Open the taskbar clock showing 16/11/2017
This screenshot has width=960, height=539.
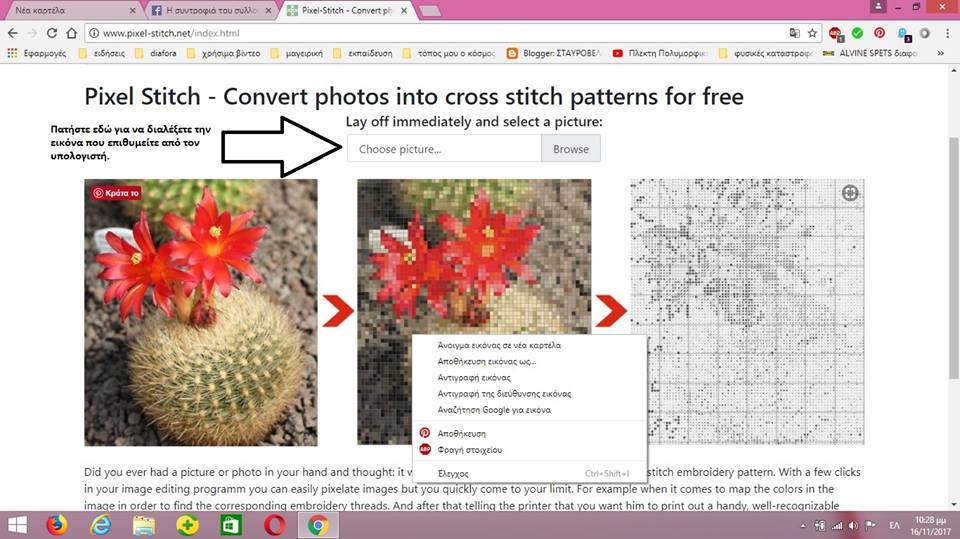coord(929,526)
